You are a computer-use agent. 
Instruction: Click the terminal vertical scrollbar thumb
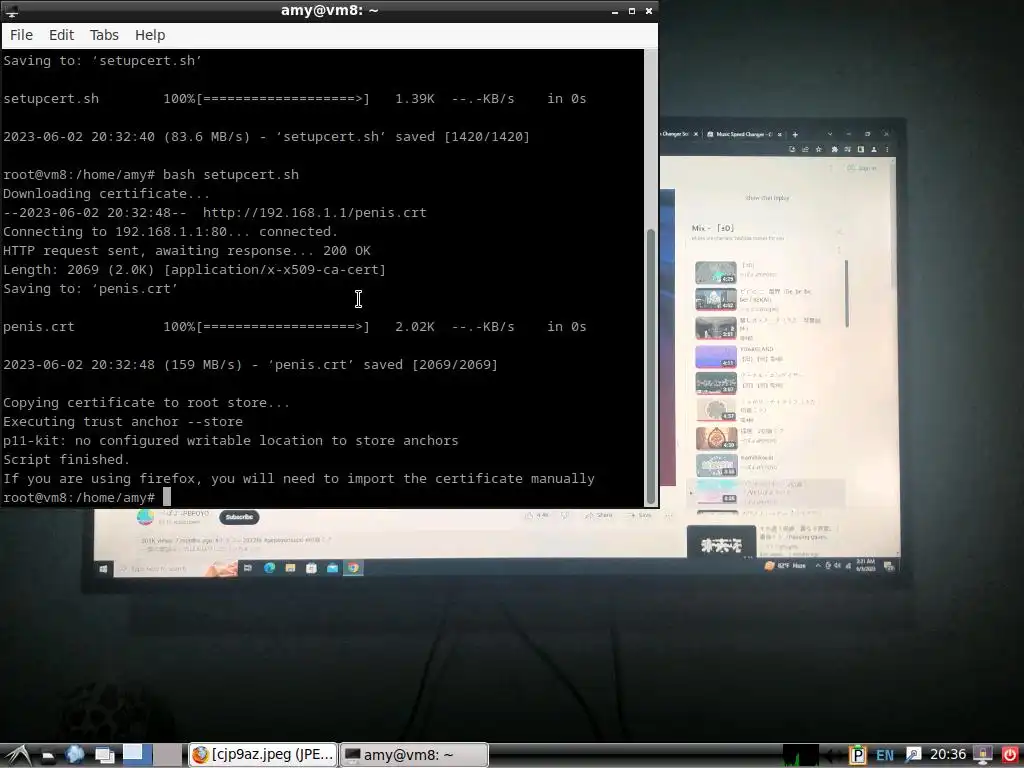650,367
